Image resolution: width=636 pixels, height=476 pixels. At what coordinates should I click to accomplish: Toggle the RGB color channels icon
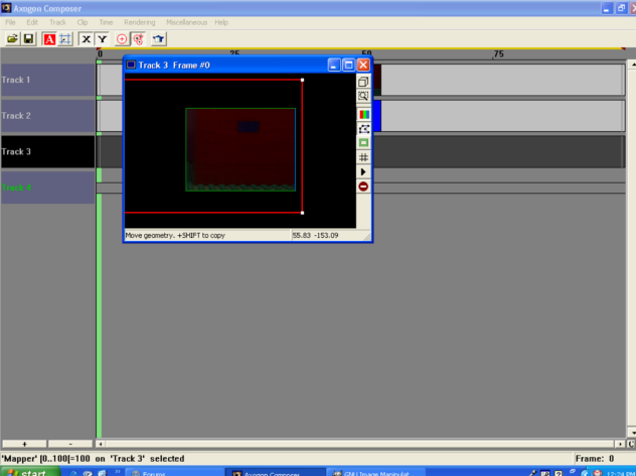point(363,114)
